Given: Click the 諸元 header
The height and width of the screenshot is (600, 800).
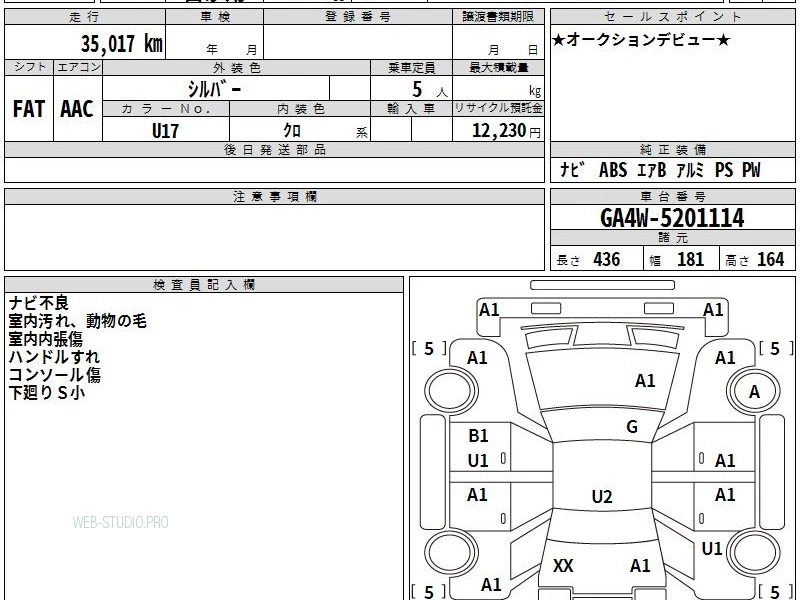Looking at the screenshot, I should point(672,238).
